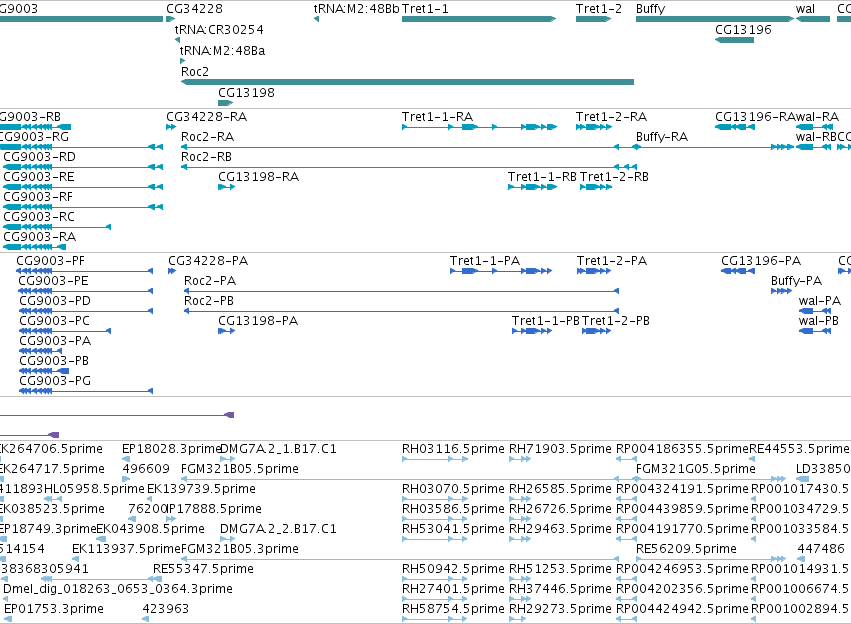Open the RP004186355.5prime EST label
Viewport: 851px width, 624px height.
(x=682, y=449)
